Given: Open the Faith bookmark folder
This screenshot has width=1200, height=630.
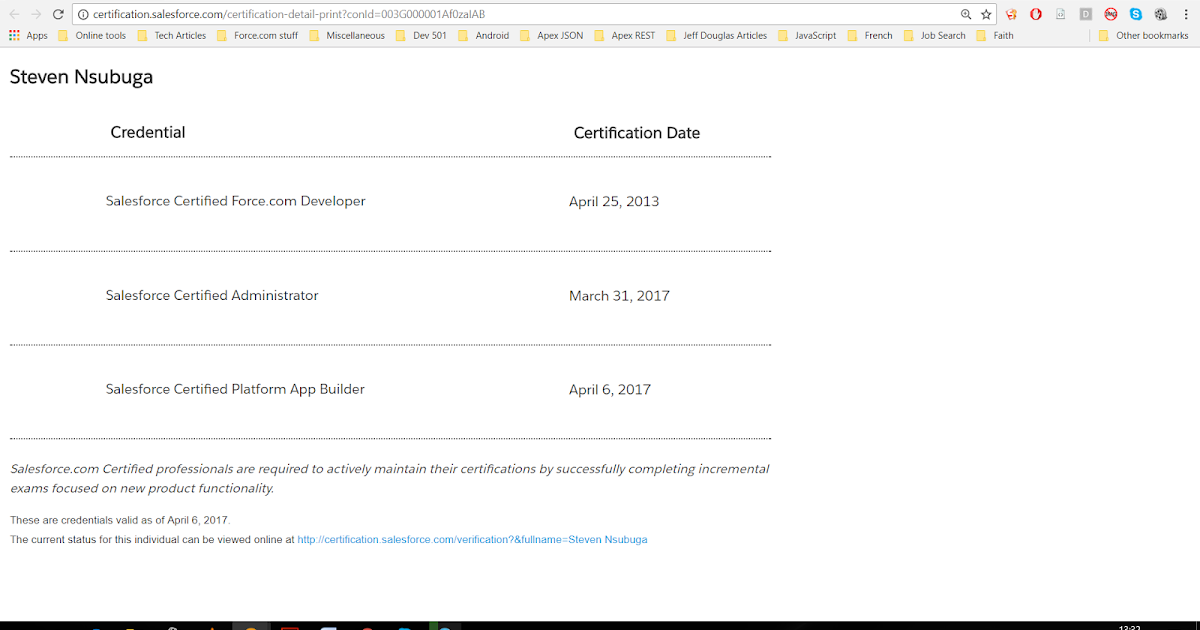Looking at the screenshot, I should [x=996, y=35].
